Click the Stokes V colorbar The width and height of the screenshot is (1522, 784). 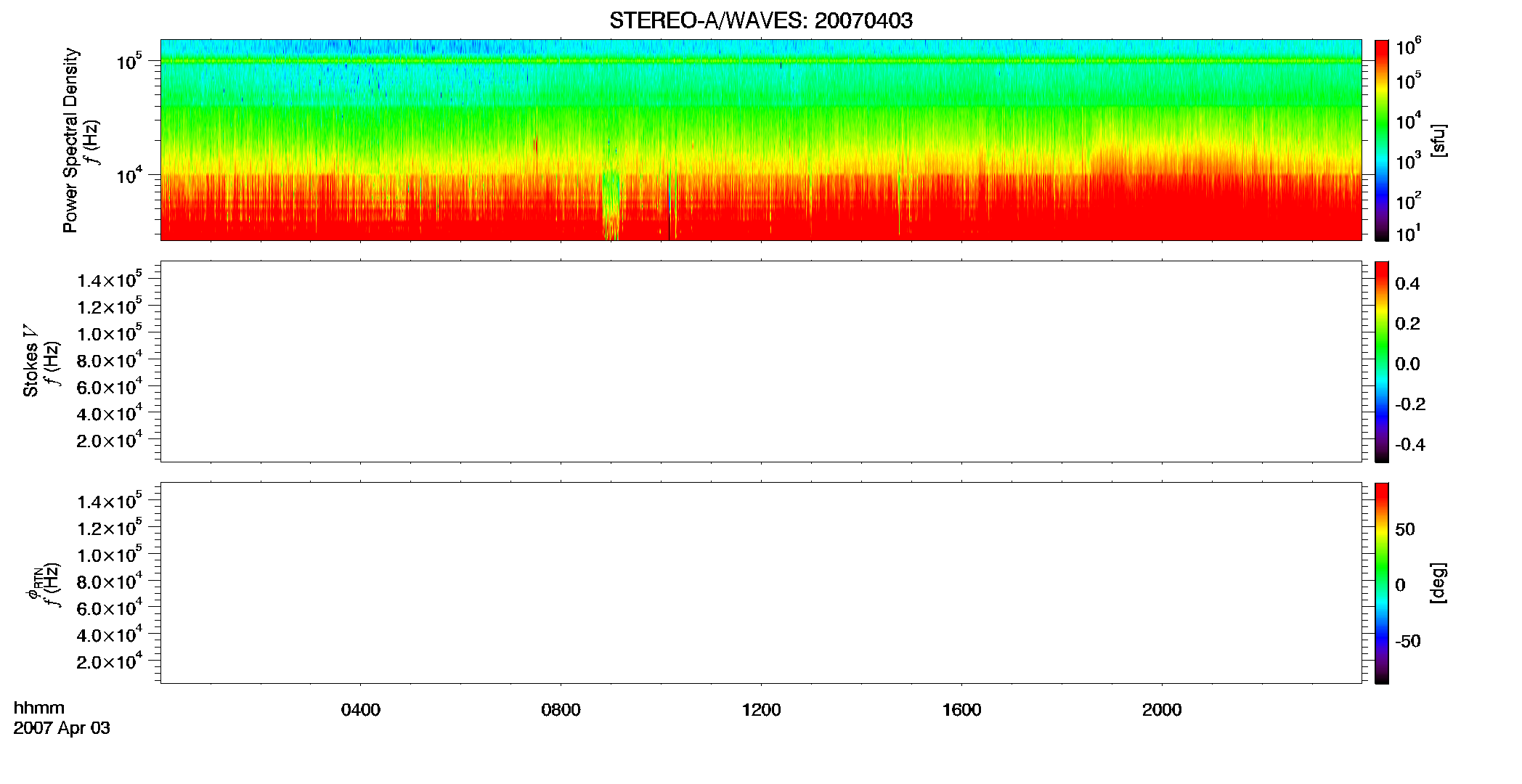pyautogui.click(x=1382, y=362)
